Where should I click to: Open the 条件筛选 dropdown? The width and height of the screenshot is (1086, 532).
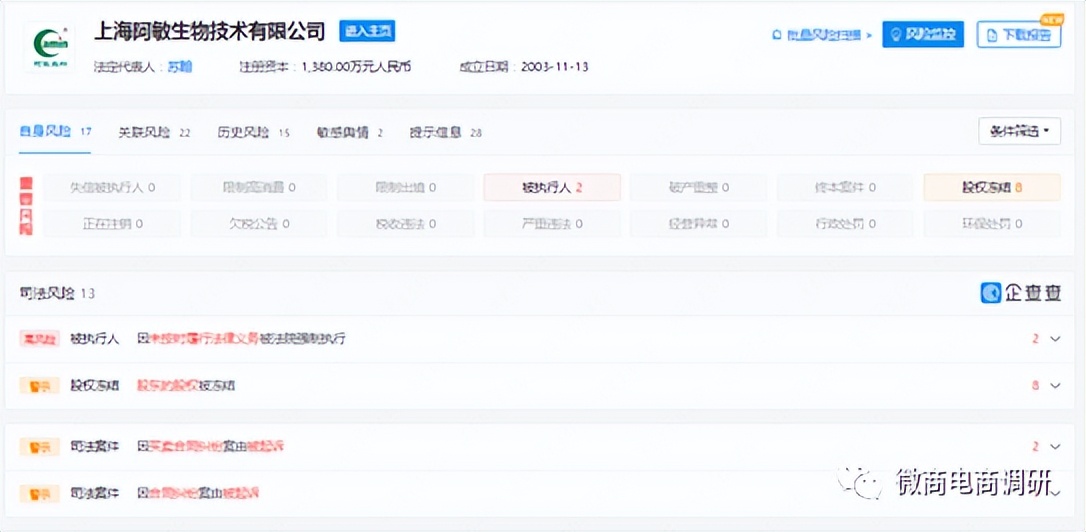coord(1020,131)
